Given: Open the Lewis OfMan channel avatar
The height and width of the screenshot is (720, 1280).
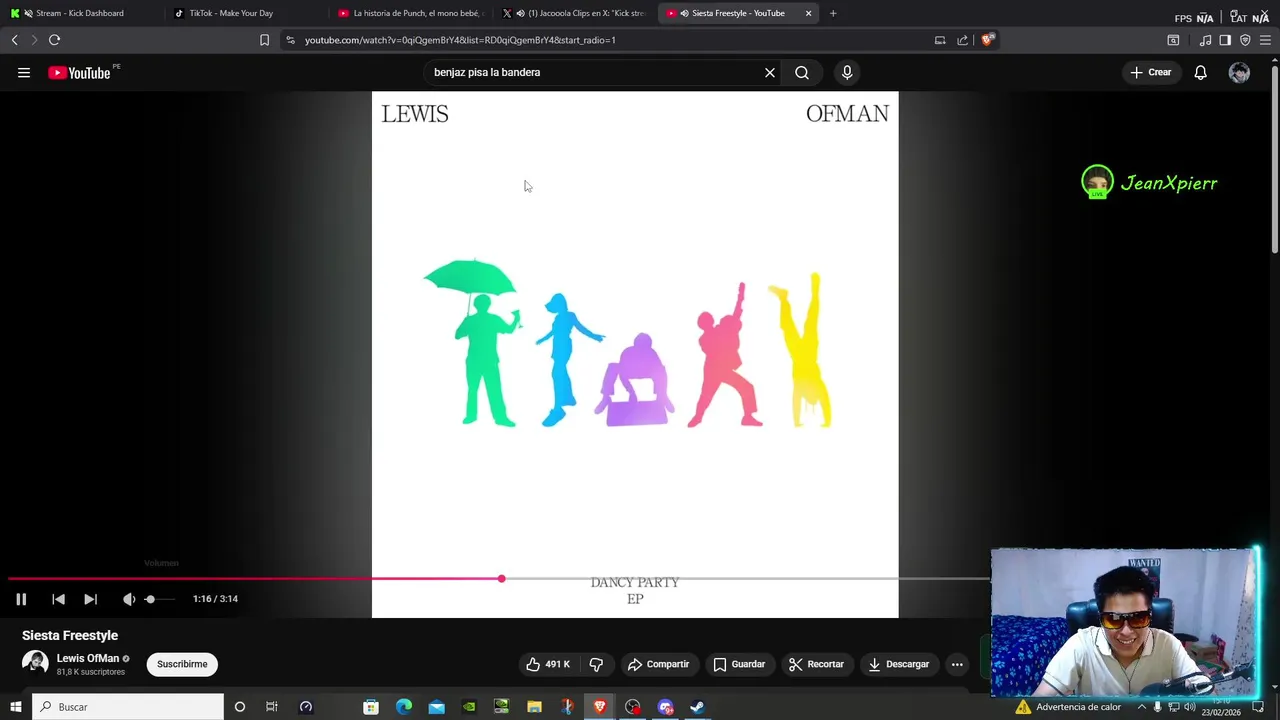Looking at the screenshot, I should tap(35, 663).
